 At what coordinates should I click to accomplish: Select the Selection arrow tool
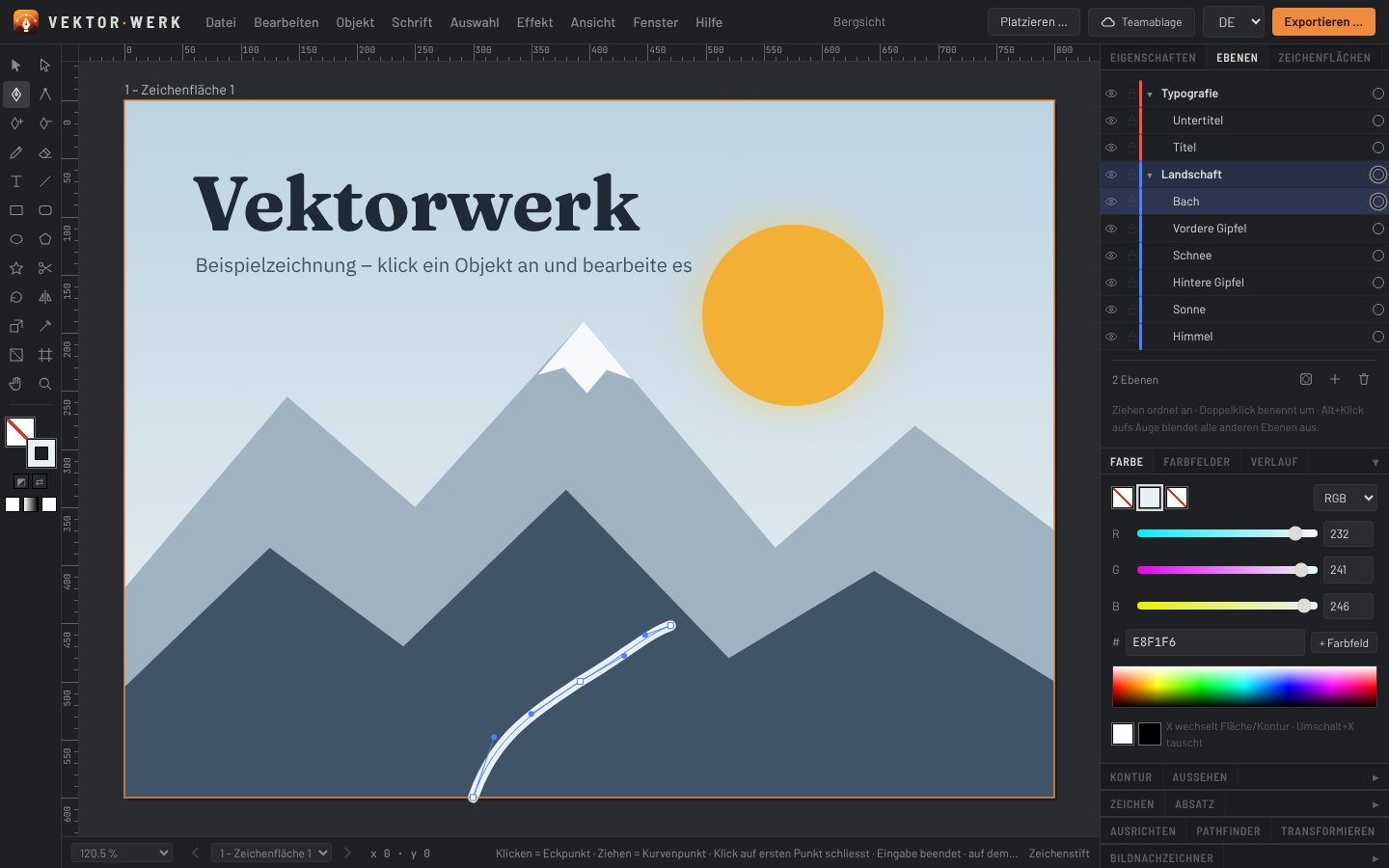click(16, 66)
